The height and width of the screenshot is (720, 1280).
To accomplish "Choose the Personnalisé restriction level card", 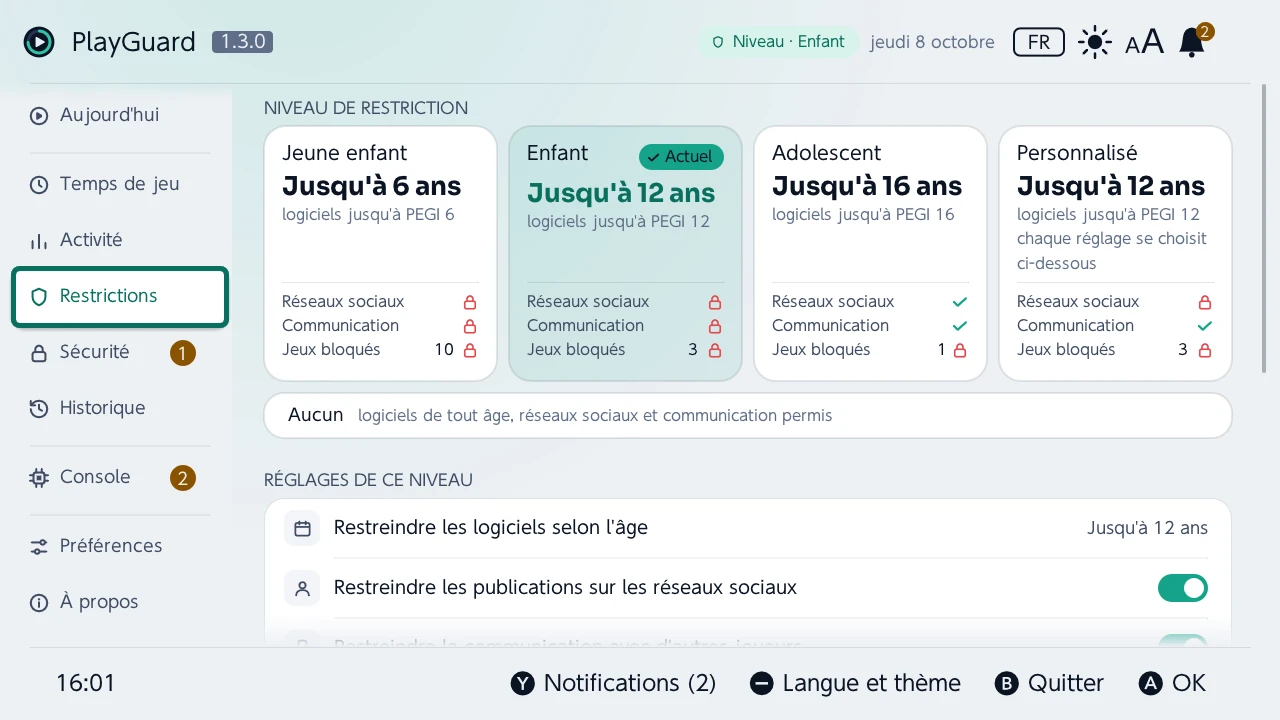I will [1115, 253].
